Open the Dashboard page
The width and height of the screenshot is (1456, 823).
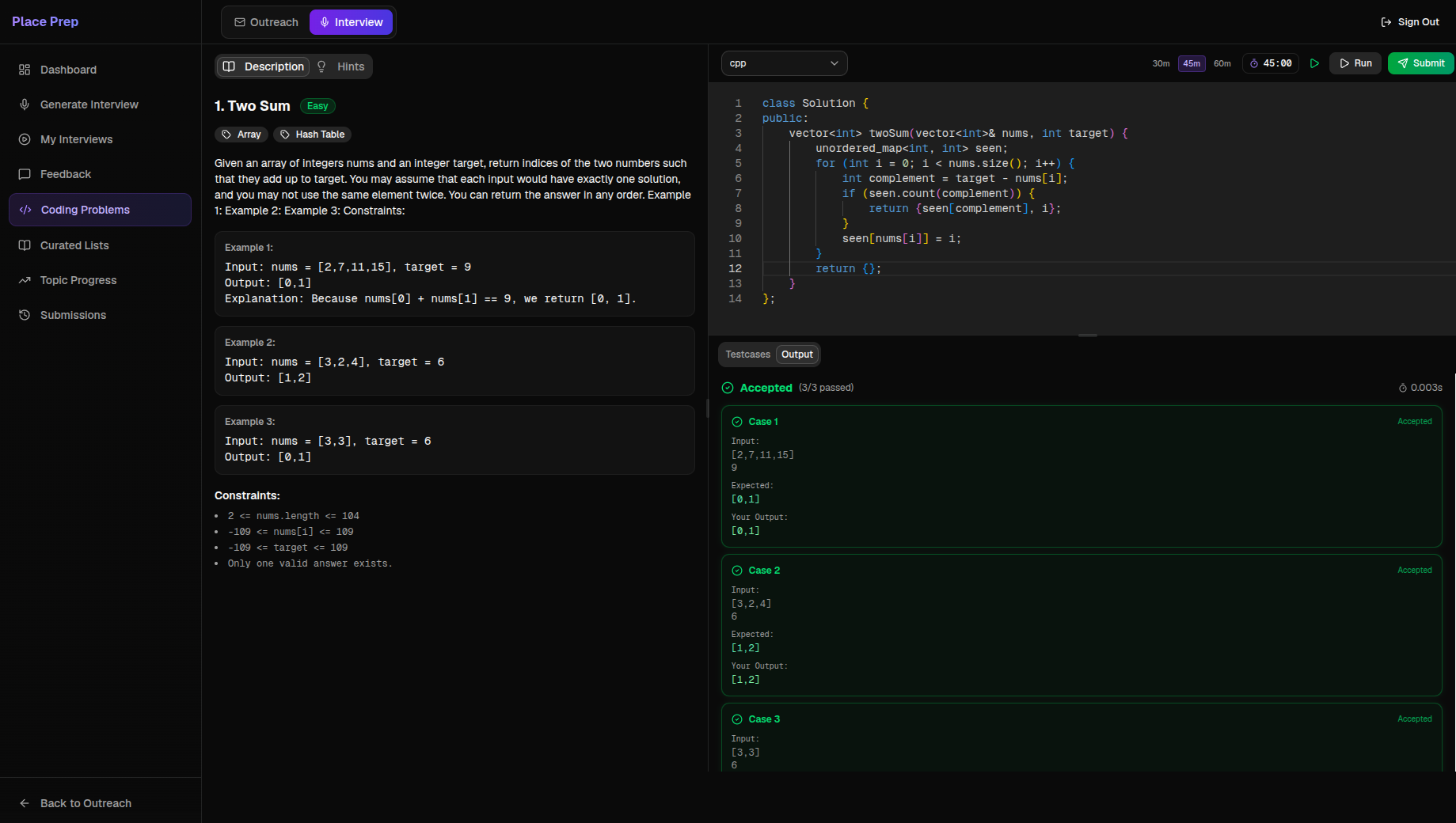coord(100,70)
